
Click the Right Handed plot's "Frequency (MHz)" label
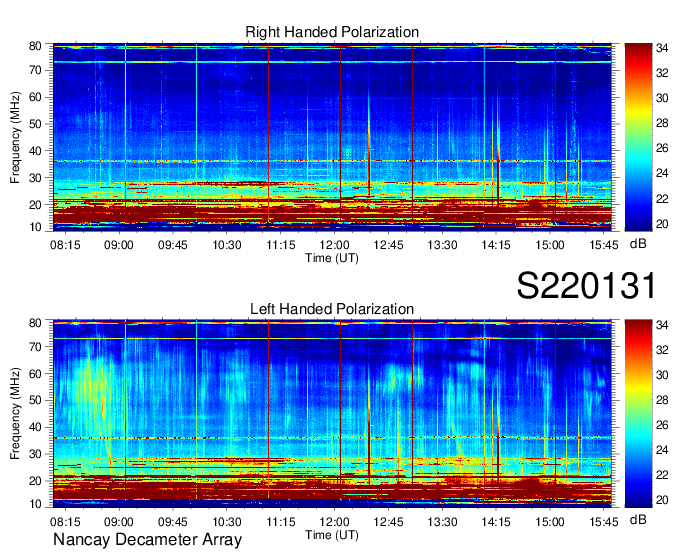point(15,137)
